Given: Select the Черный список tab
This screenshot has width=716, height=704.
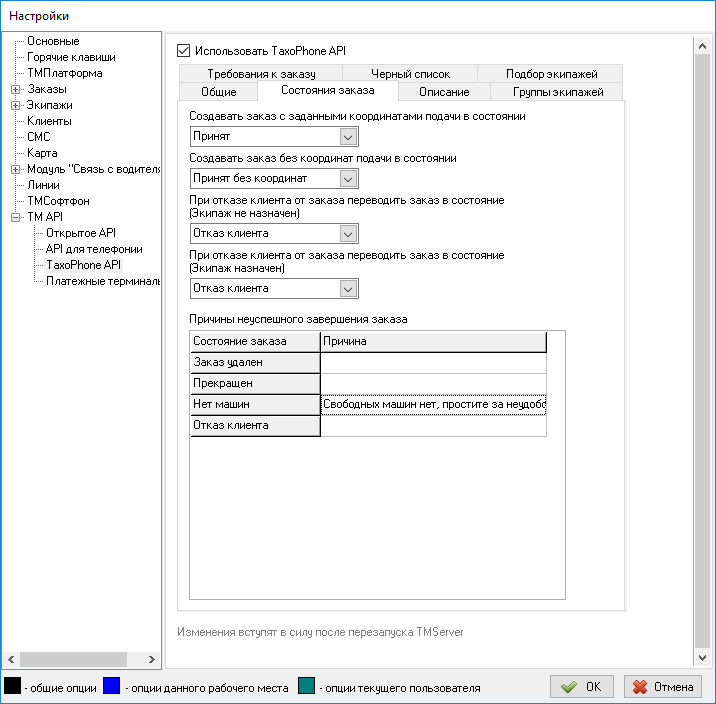Looking at the screenshot, I should coord(410,74).
